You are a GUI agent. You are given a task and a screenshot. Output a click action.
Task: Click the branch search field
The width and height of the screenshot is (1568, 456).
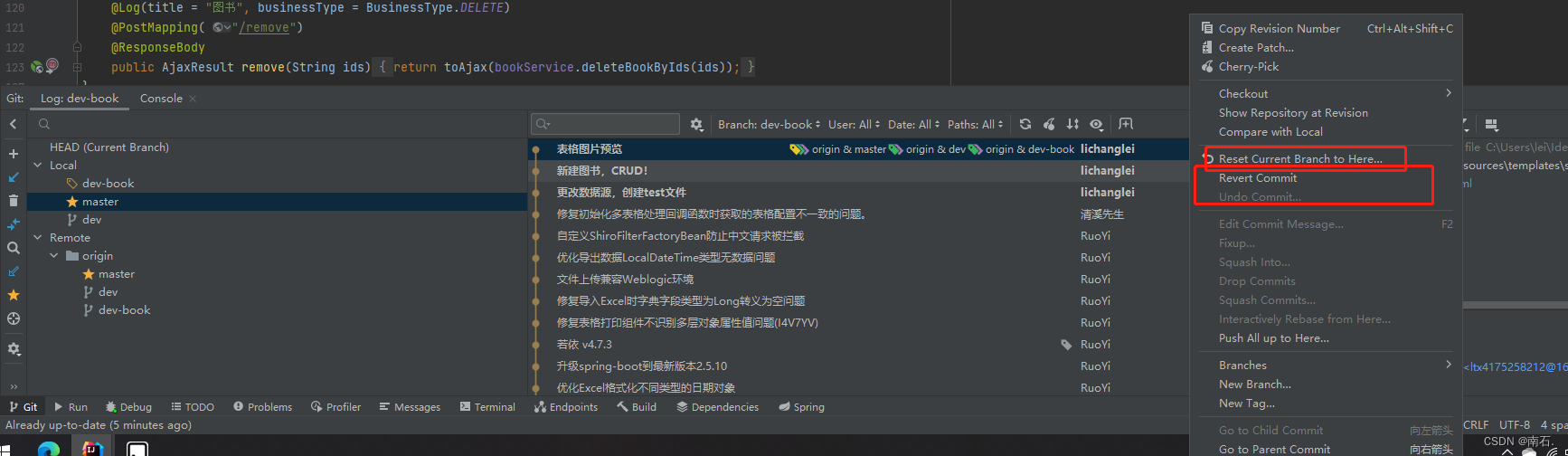[x=280, y=124]
